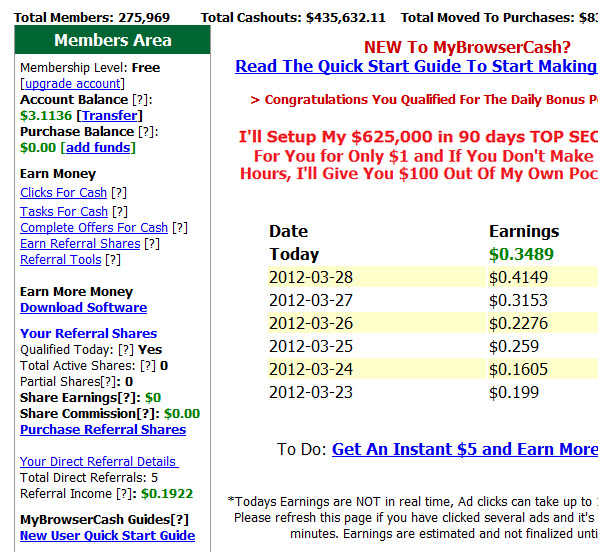Image resolution: width=598 pixels, height=552 pixels.
Task: Open Clicks For Cash page
Action: (63, 193)
